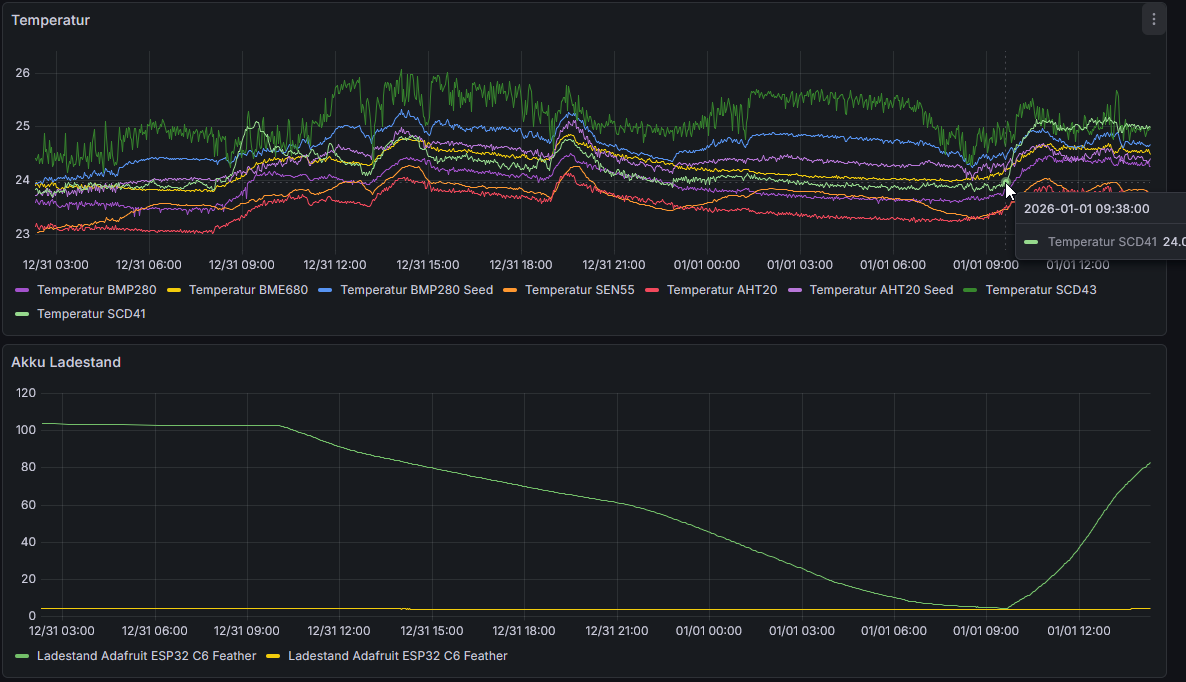Toggle the Temperatur BMP280 Seed legend label
The width and height of the screenshot is (1186, 682).
[x=416, y=290]
